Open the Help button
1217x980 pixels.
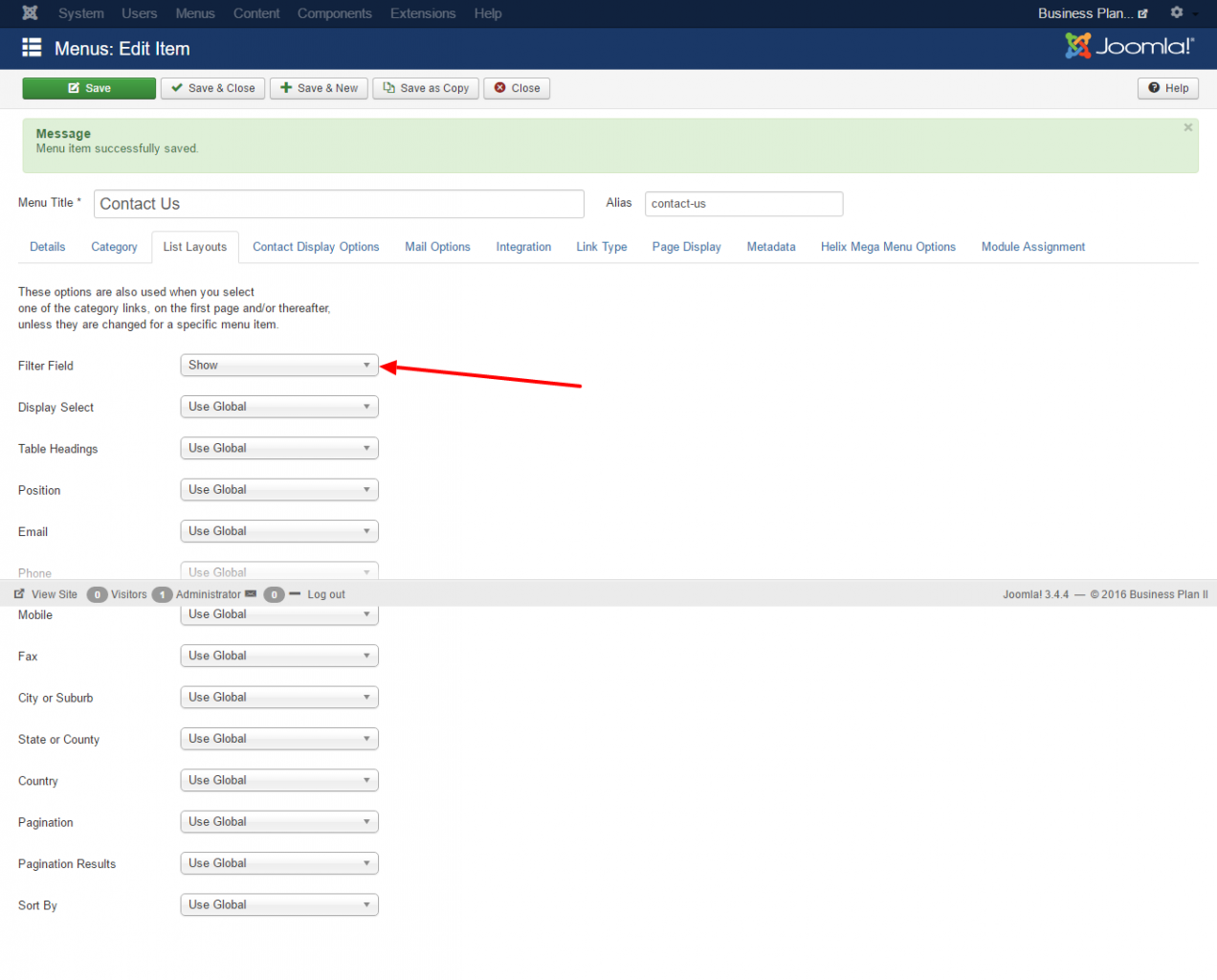[x=1168, y=88]
